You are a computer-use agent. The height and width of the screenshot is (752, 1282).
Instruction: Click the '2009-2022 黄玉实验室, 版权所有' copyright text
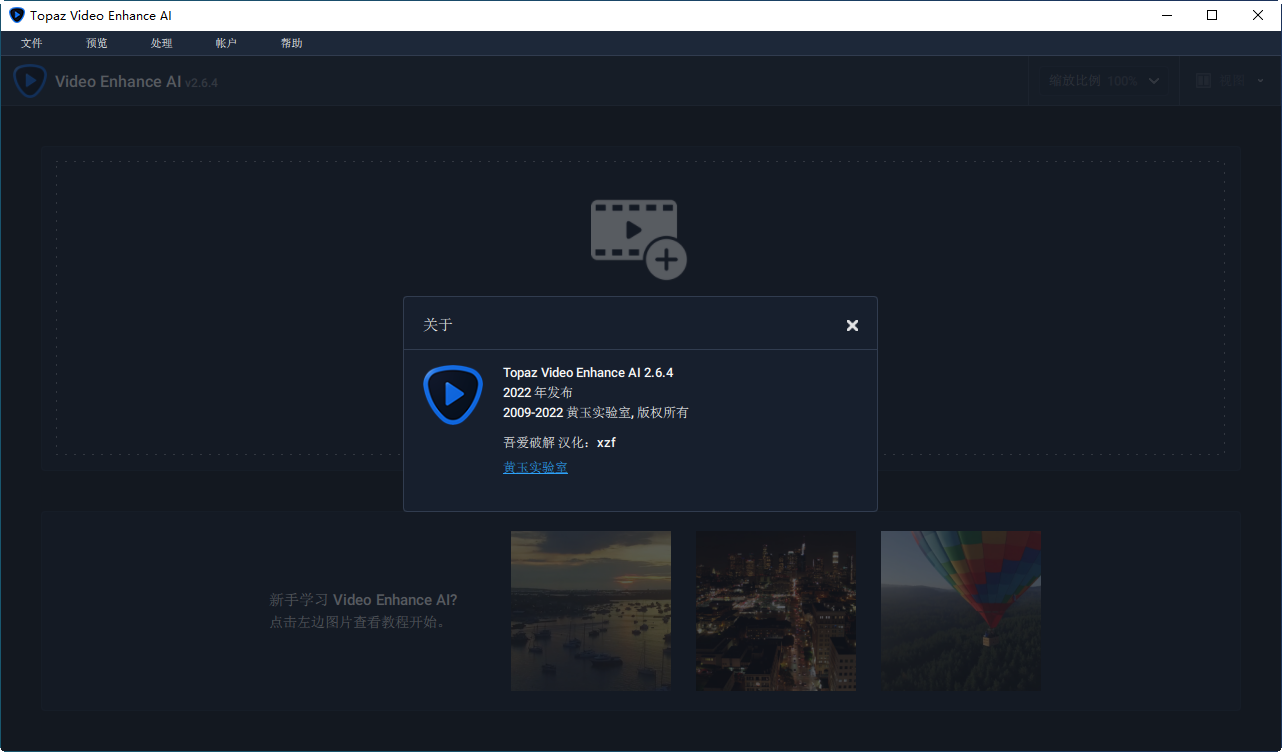click(596, 412)
